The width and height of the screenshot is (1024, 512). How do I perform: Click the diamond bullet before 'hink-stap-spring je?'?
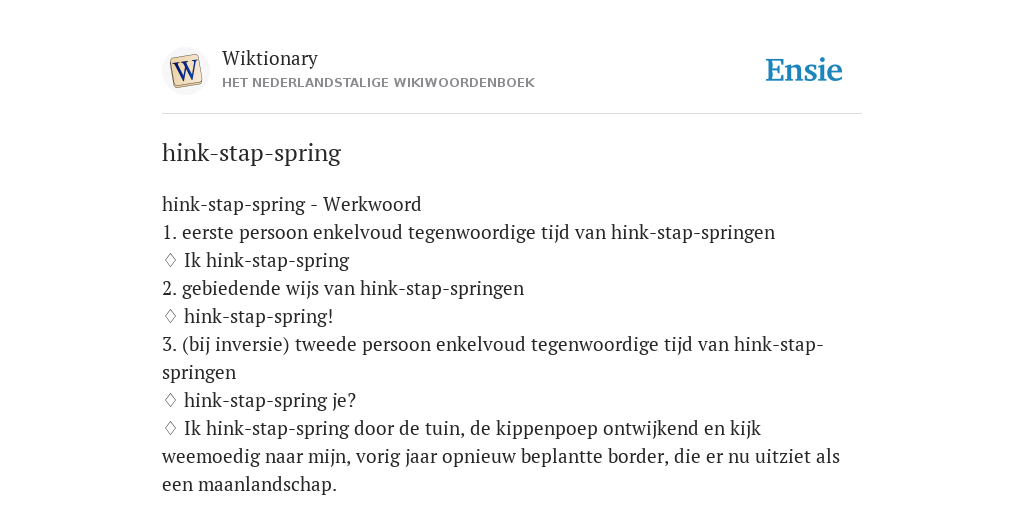170,400
